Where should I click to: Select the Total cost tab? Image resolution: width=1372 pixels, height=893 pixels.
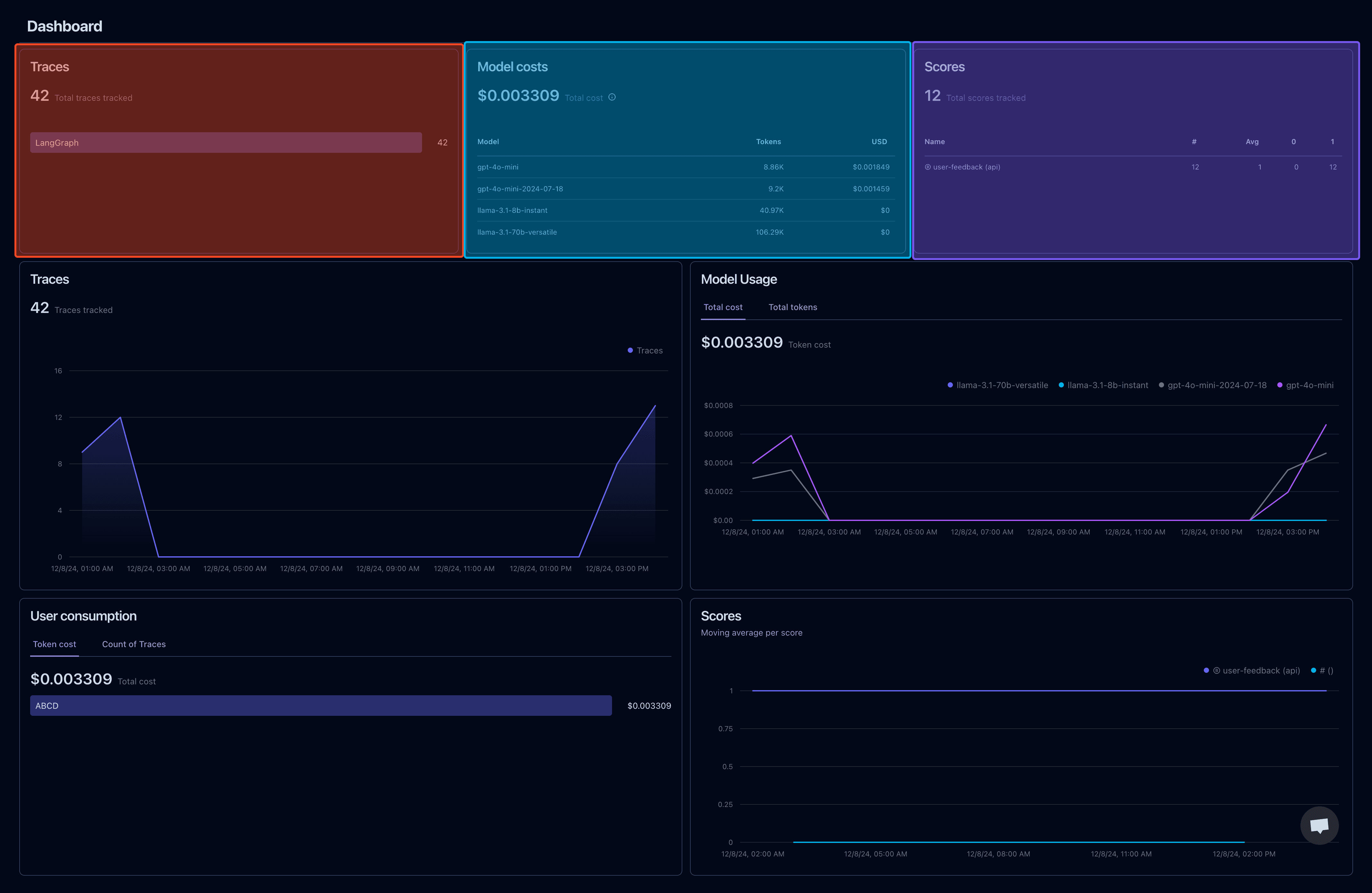pyautogui.click(x=723, y=307)
